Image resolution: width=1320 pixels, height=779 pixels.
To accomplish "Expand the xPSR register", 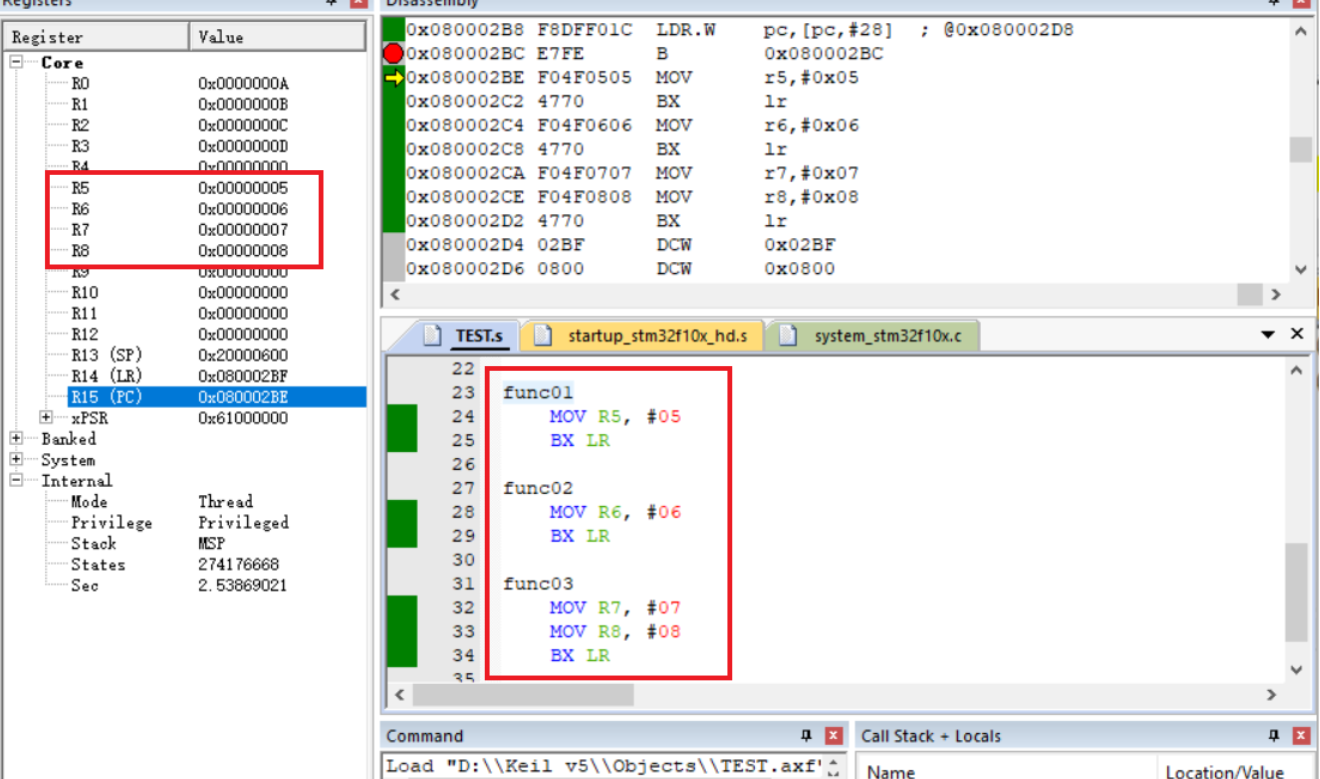I will [x=47, y=418].
